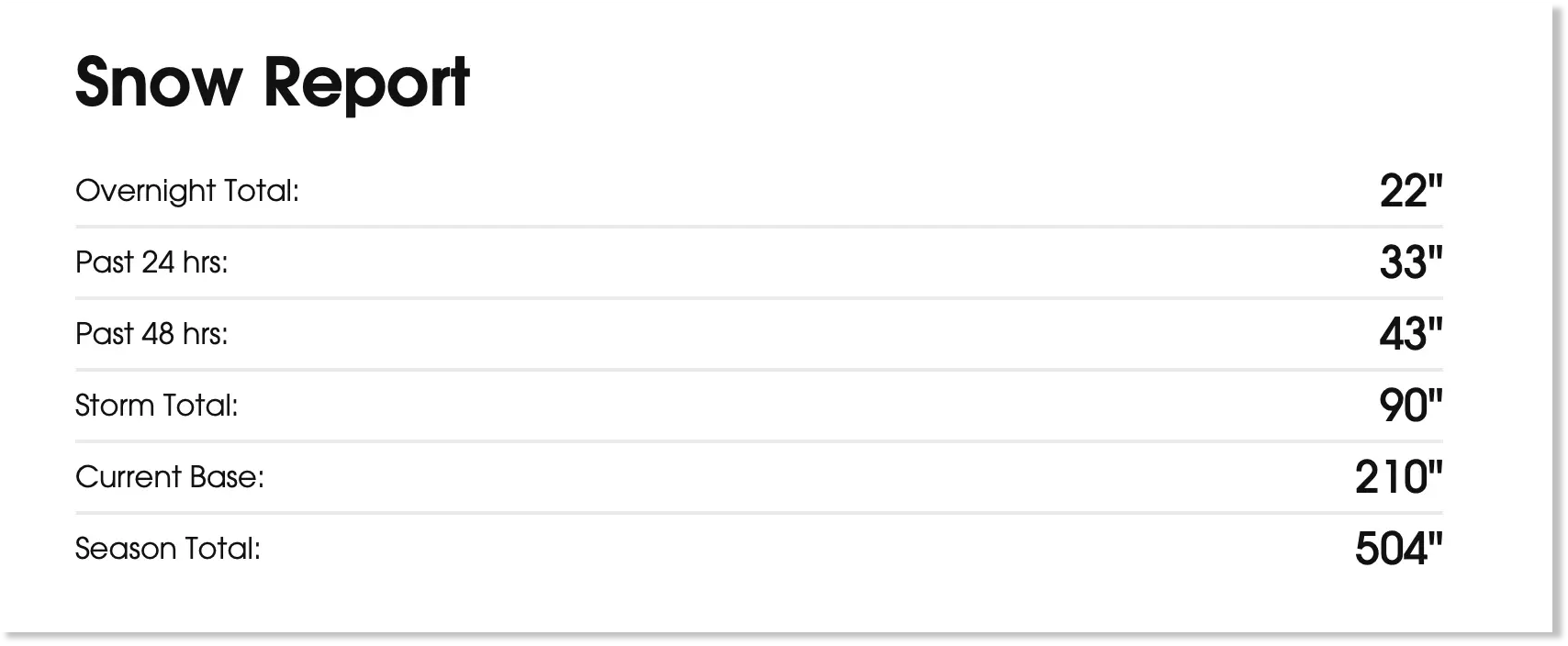Click the word Current in fifth row
1568x646 pixels.
(128, 477)
